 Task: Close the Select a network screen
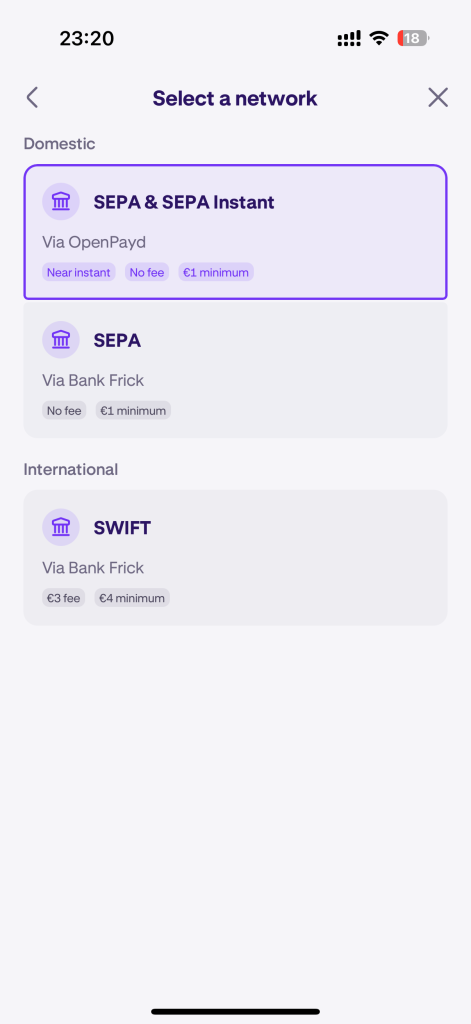pyautogui.click(x=438, y=98)
